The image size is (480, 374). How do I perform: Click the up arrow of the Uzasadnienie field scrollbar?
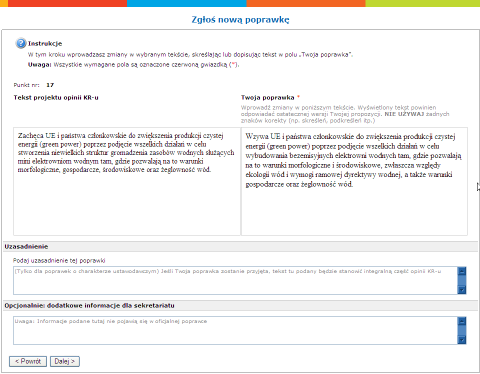click(462, 271)
